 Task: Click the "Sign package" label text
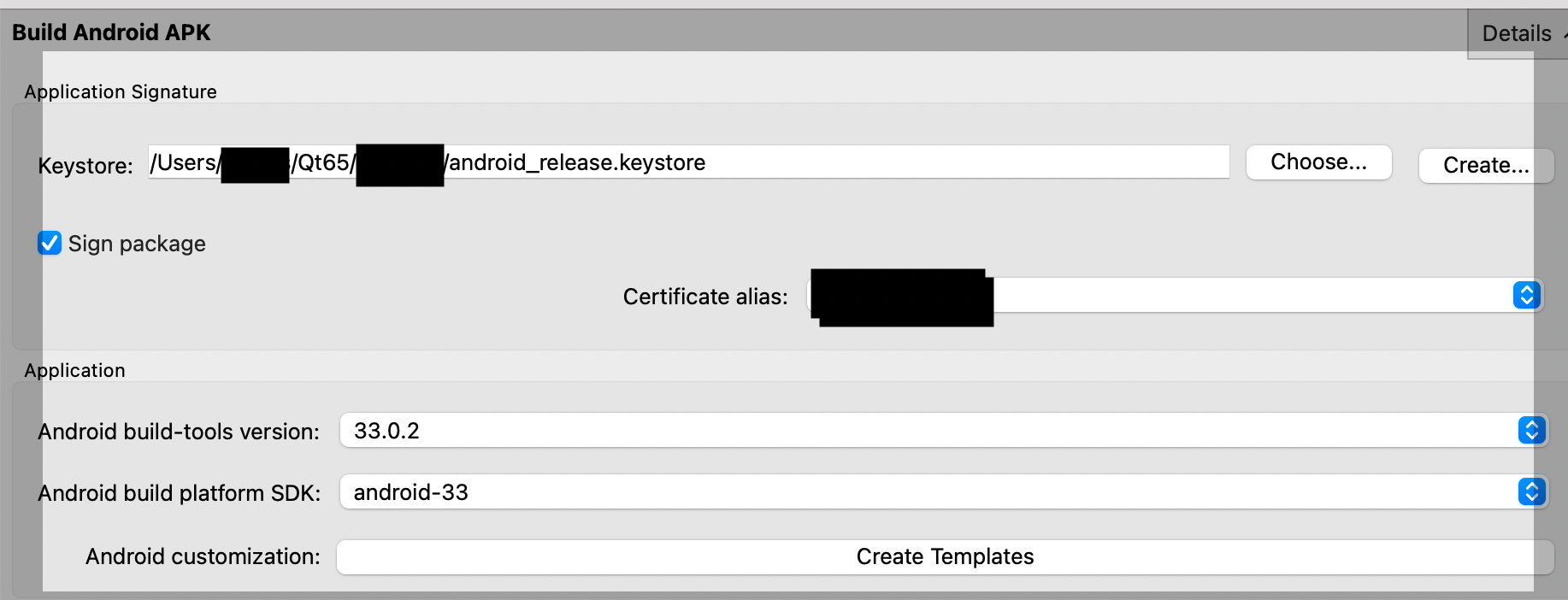137,244
